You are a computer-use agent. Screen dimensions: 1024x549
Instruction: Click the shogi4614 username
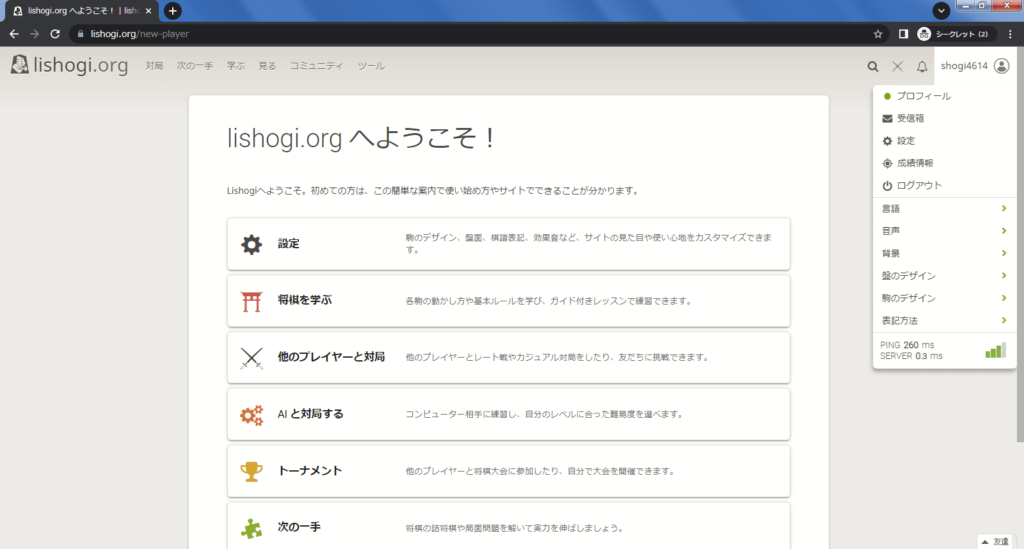964,66
